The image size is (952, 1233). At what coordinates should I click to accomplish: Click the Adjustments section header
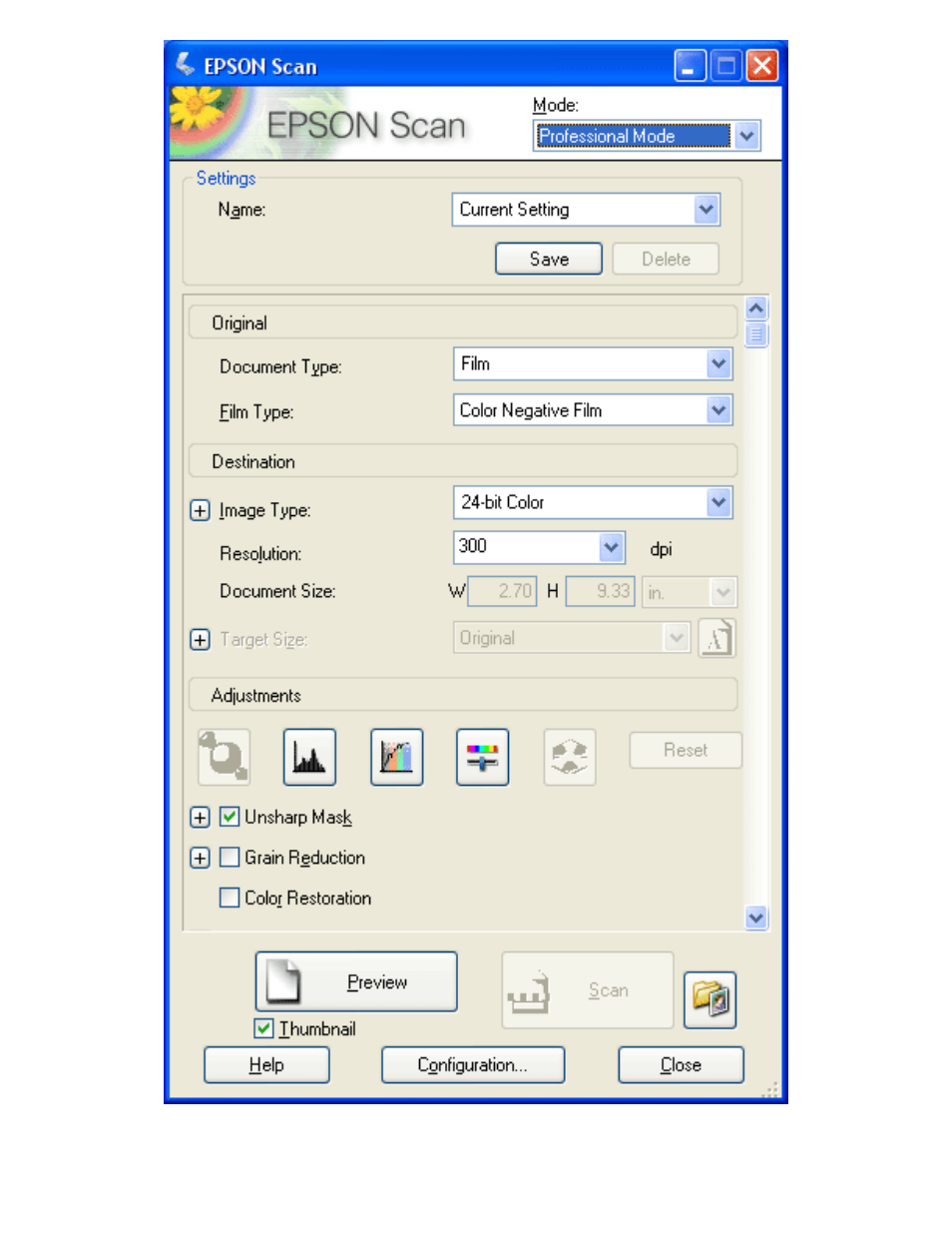coord(463,695)
